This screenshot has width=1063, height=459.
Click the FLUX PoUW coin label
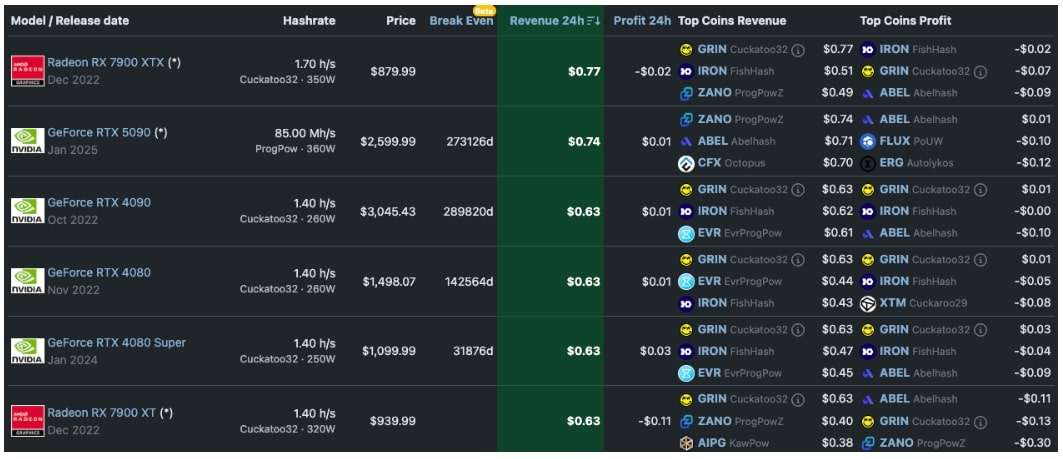(913, 141)
